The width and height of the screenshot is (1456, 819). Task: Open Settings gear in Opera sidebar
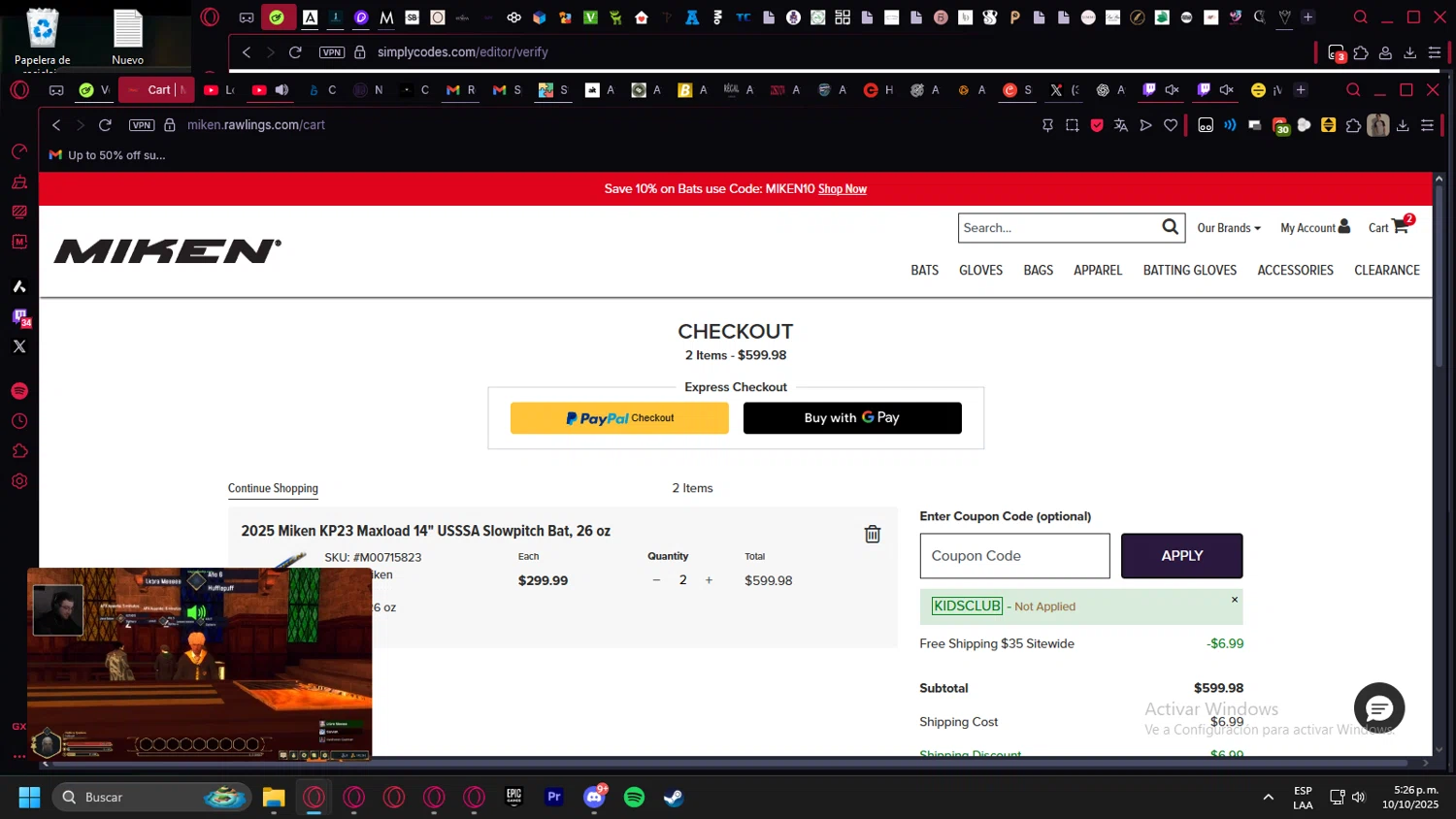click(19, 481)
